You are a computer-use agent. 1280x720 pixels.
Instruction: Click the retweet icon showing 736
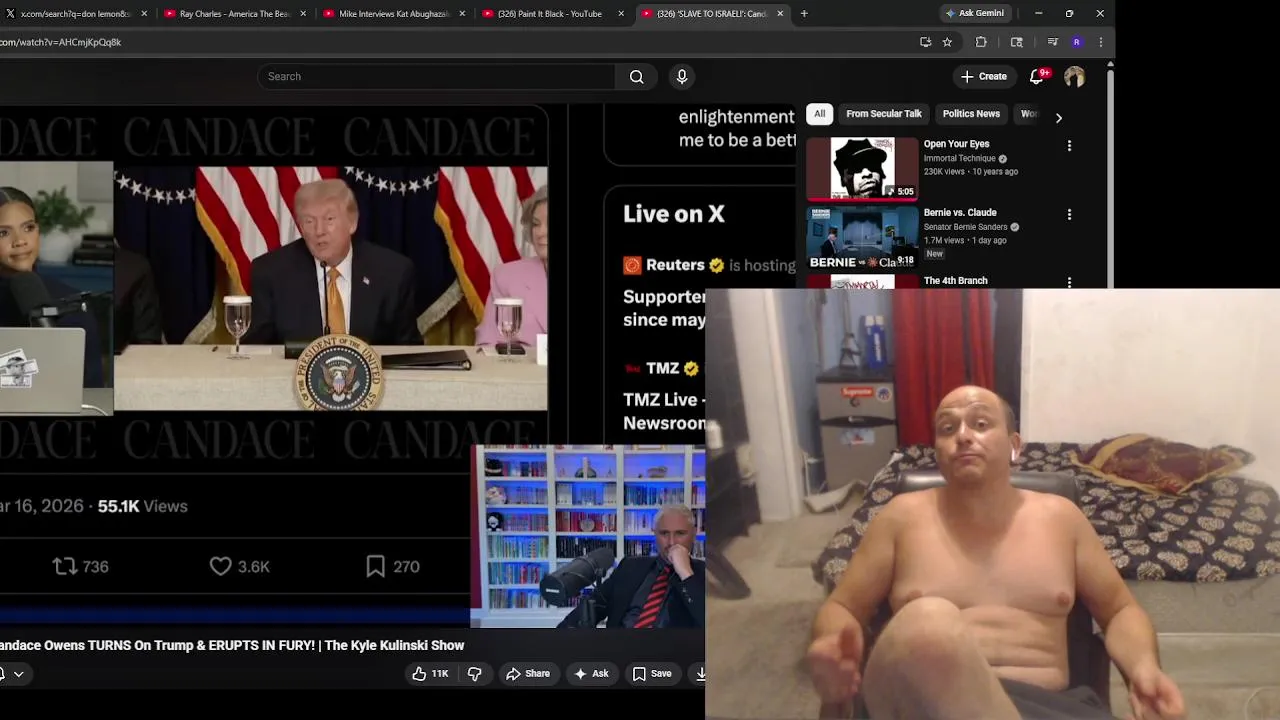tap(65, 567)
